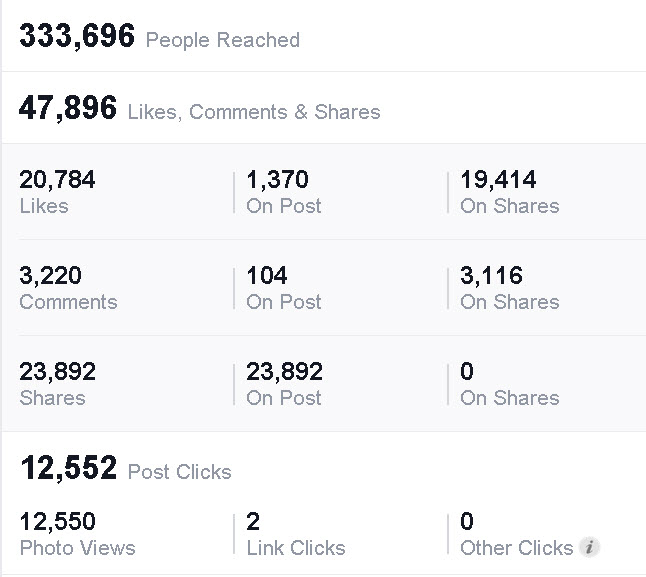Click the Other Clicks info icon
This screenshot has height=577, width=646.
tap(590, 547)
